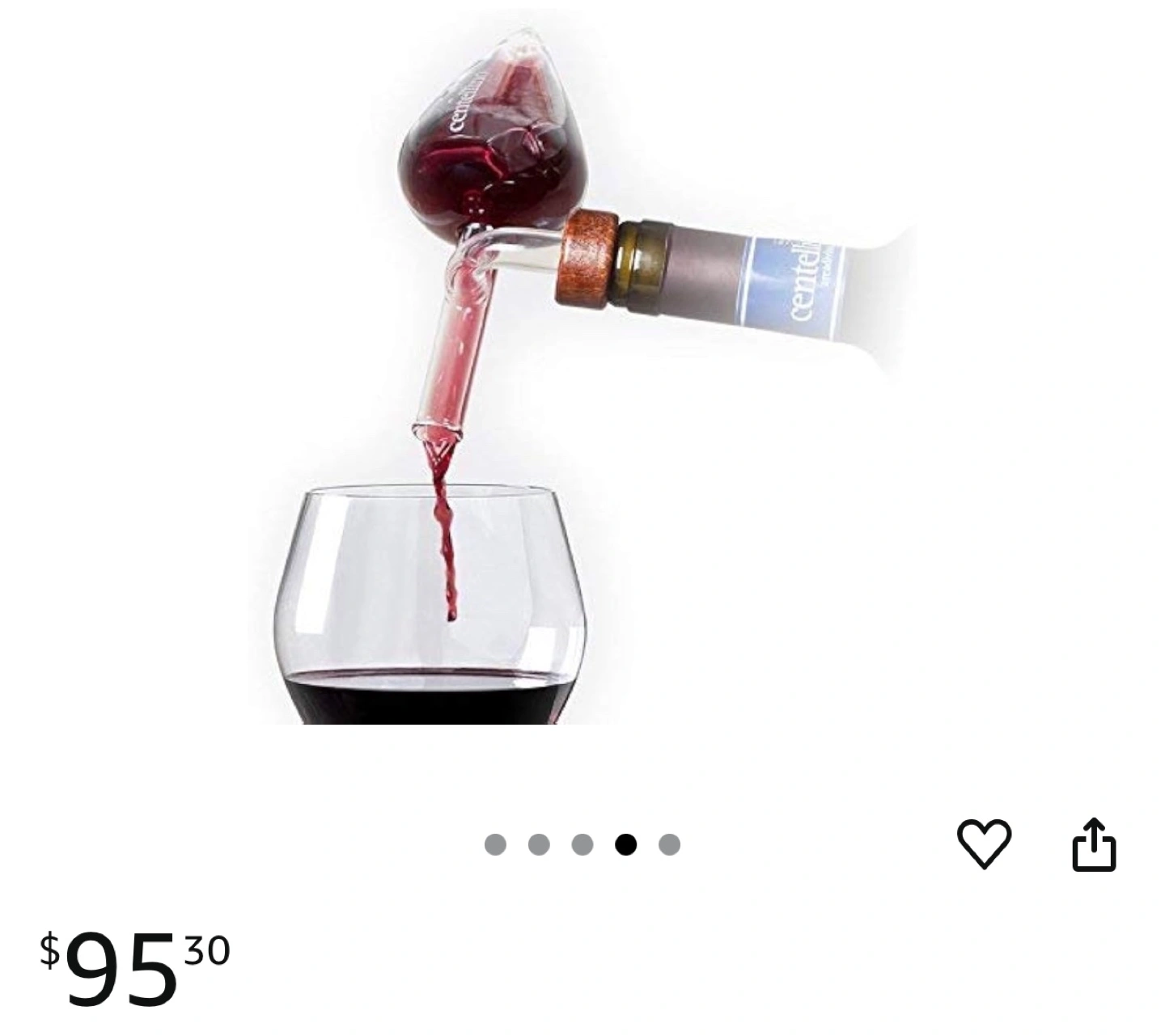1165x1036 pixels.
Task: Open the share sheet icon
Action: [x=1094, y=845]
